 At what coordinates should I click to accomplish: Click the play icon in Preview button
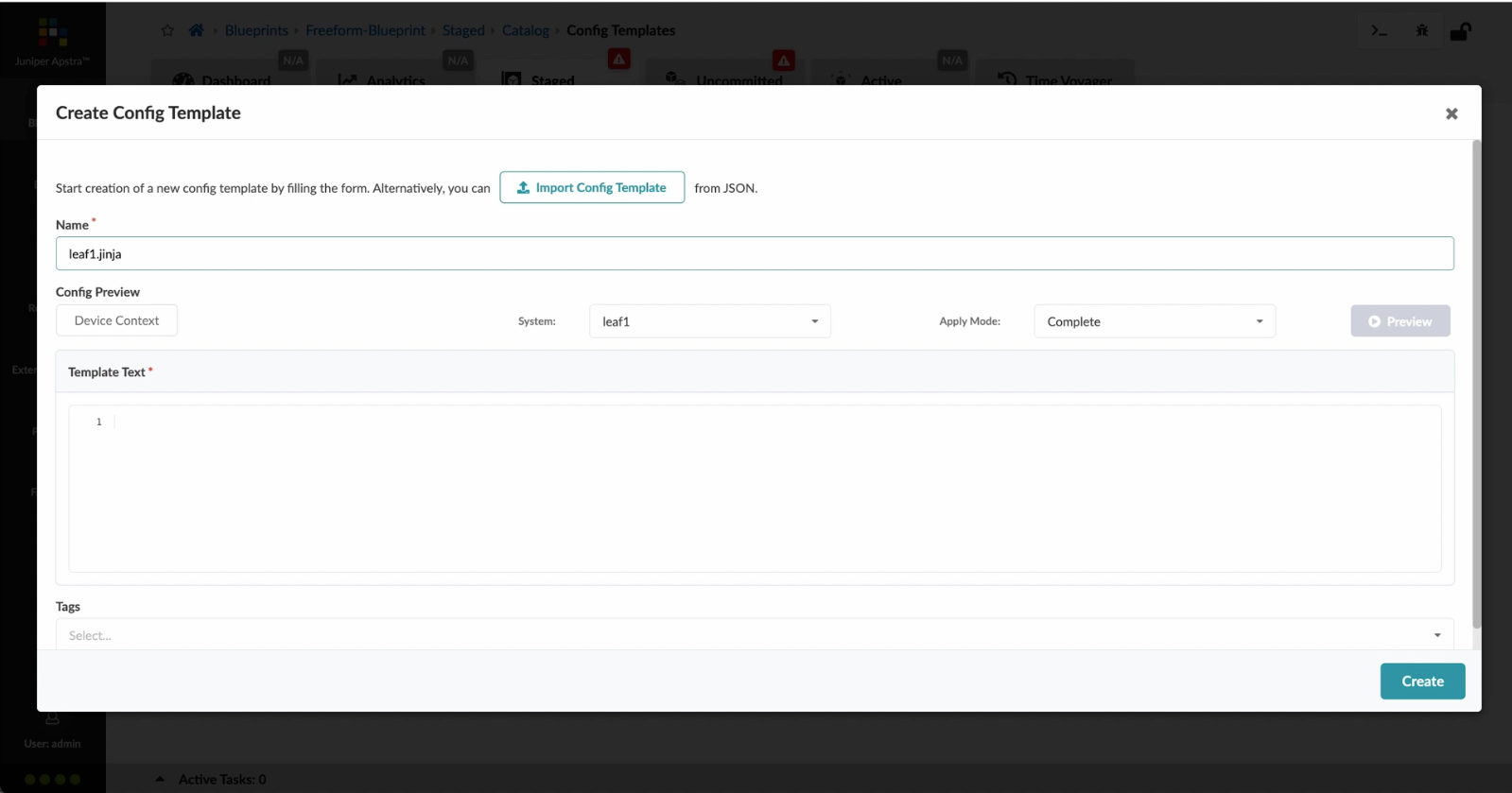tap(1374, 321)
